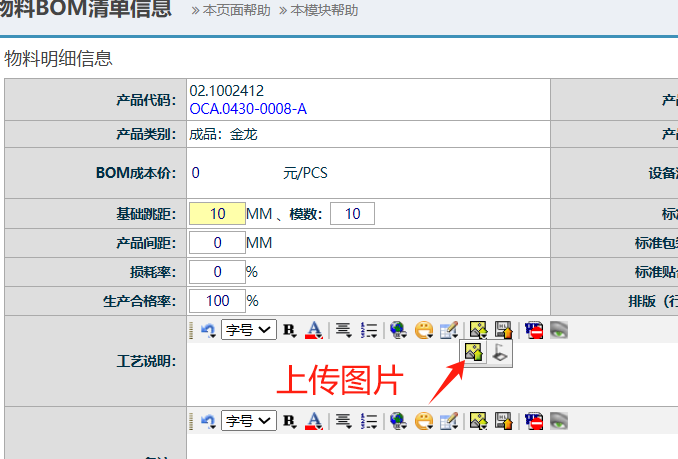Toggle bold in the 工艺说明 editor toolbar
This screenshot has height=459, width=678.
tap(290, 330)
